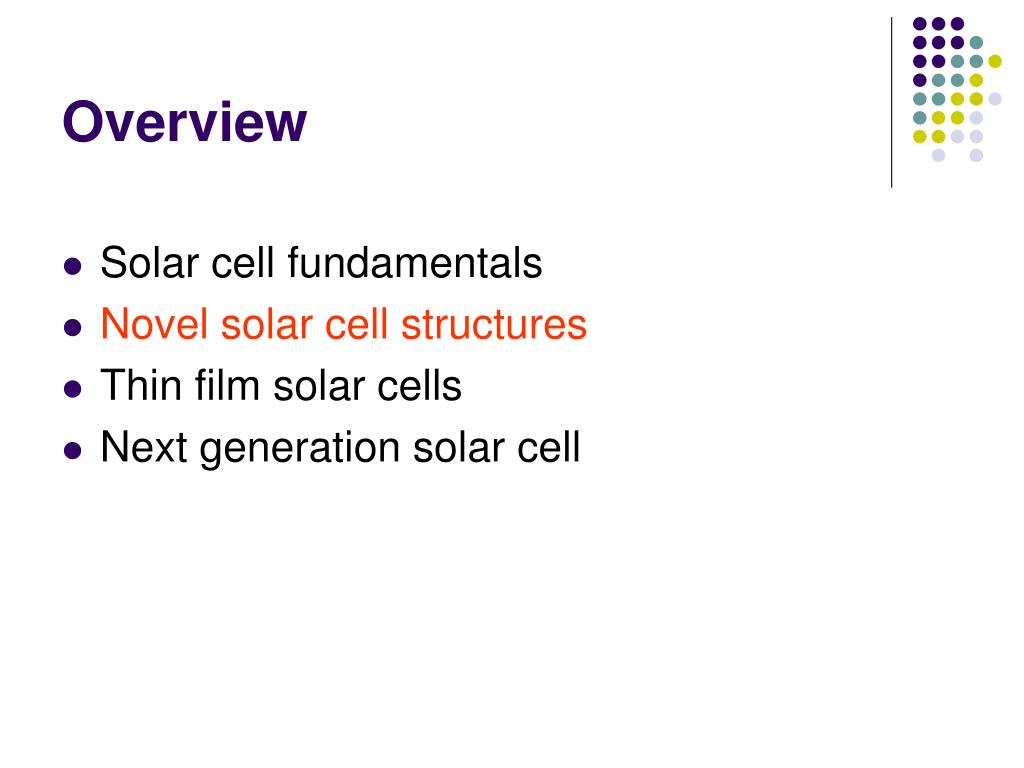Click the Next generation solar cell item
The width and height of the screenshot is (1024, 768).
pos(340,448)
